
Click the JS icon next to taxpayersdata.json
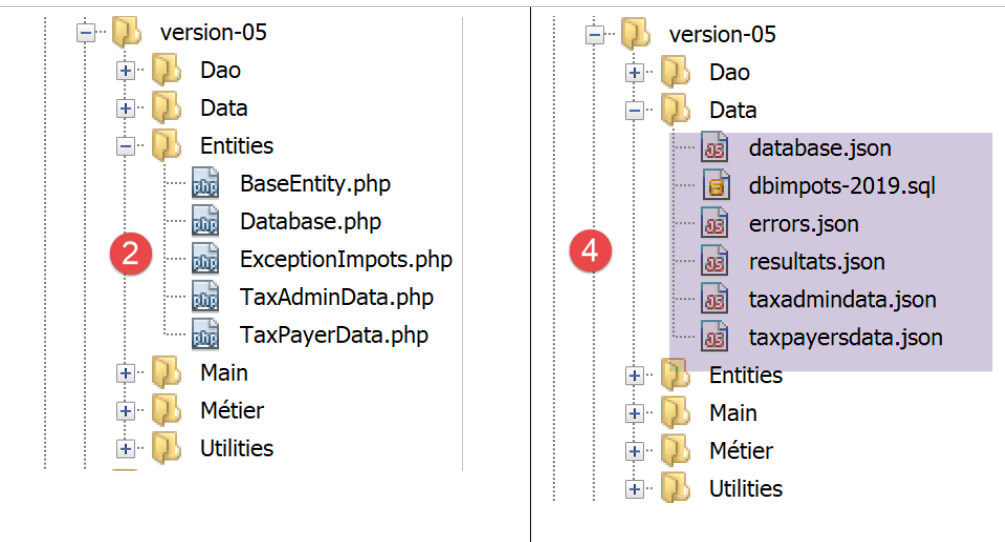coord(714,338)
